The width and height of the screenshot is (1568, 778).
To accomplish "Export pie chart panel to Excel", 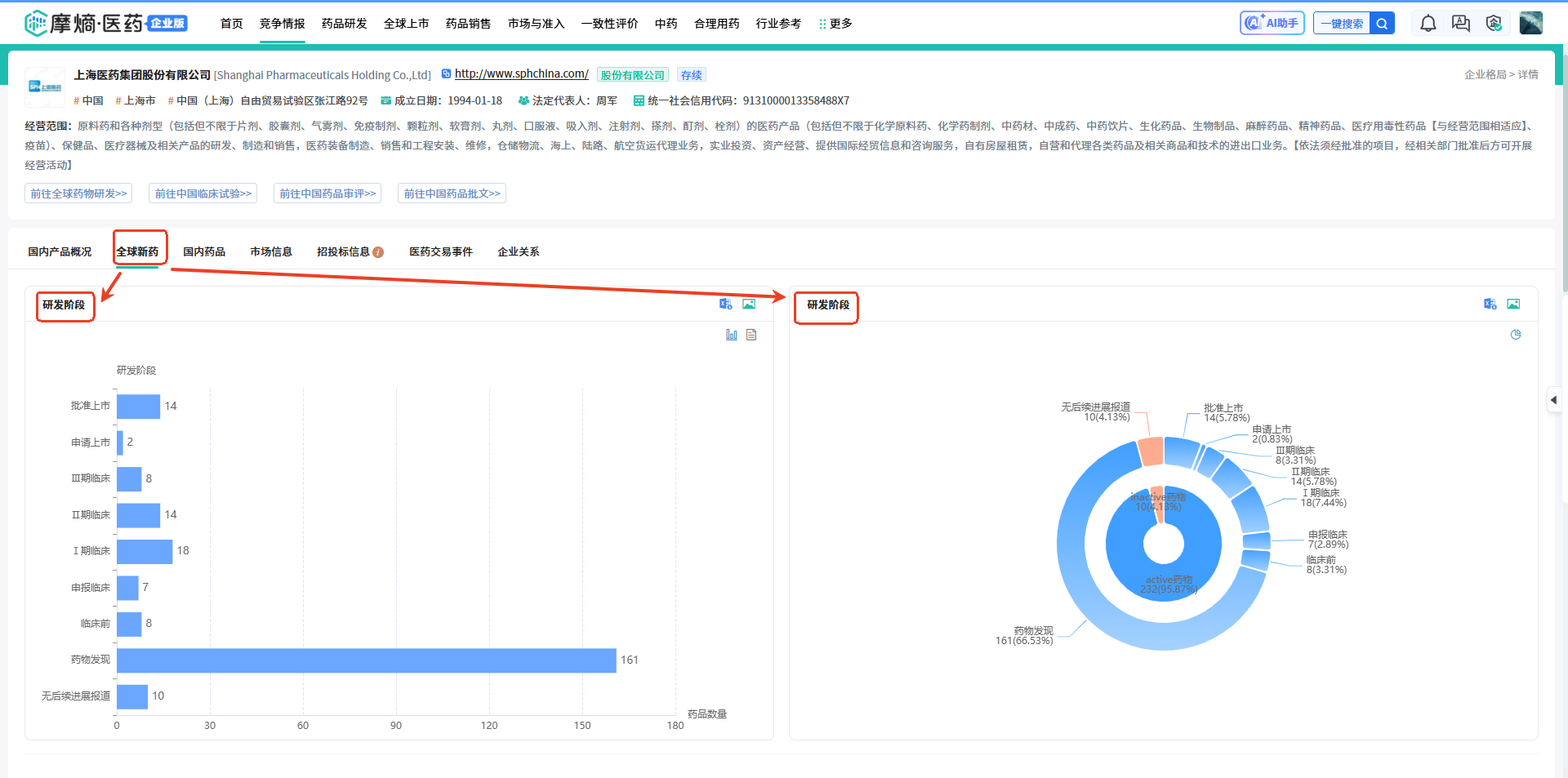I will tap(1490, 304).
